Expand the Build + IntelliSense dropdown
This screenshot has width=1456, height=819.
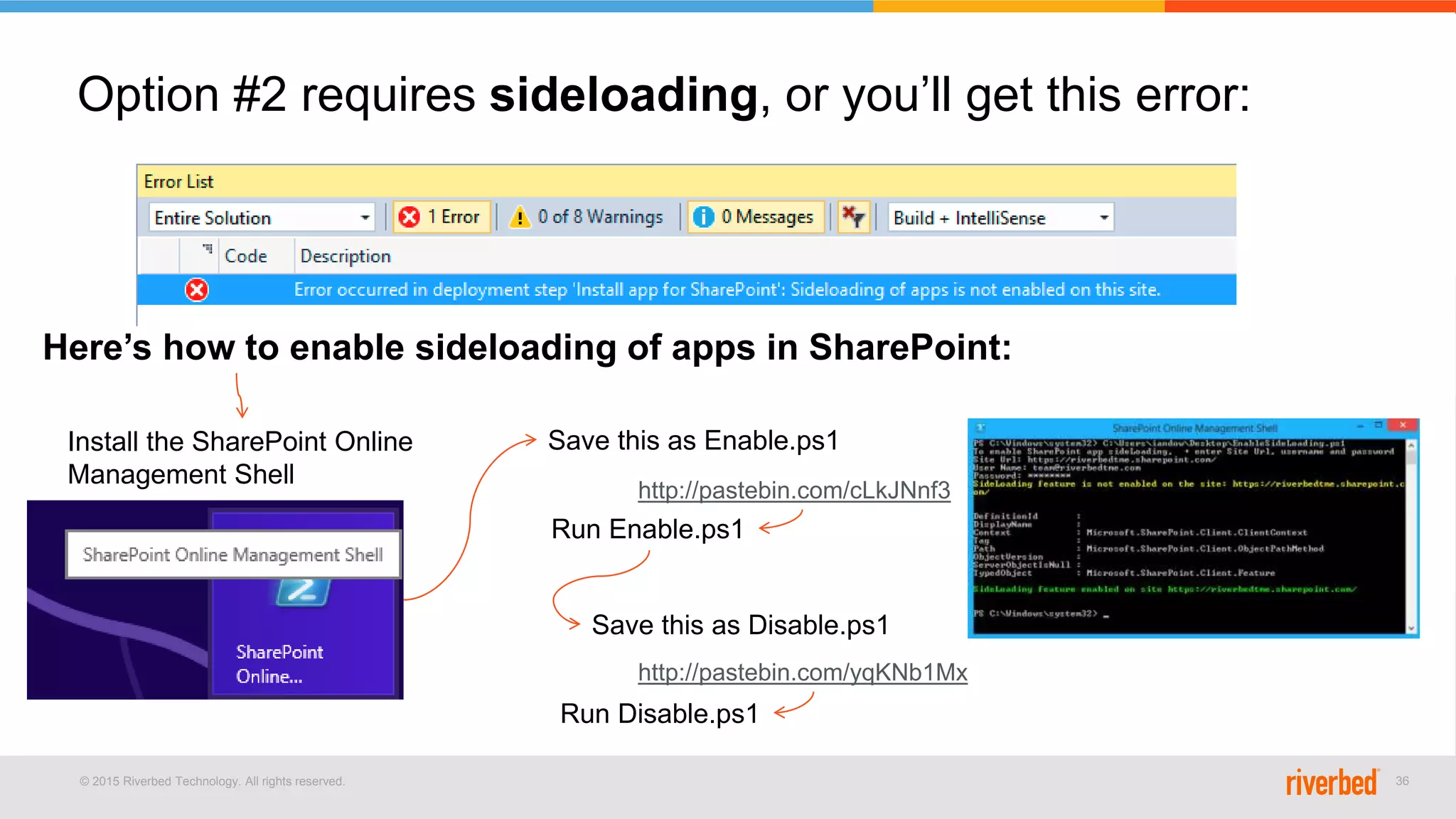(x=1103, y=218)
